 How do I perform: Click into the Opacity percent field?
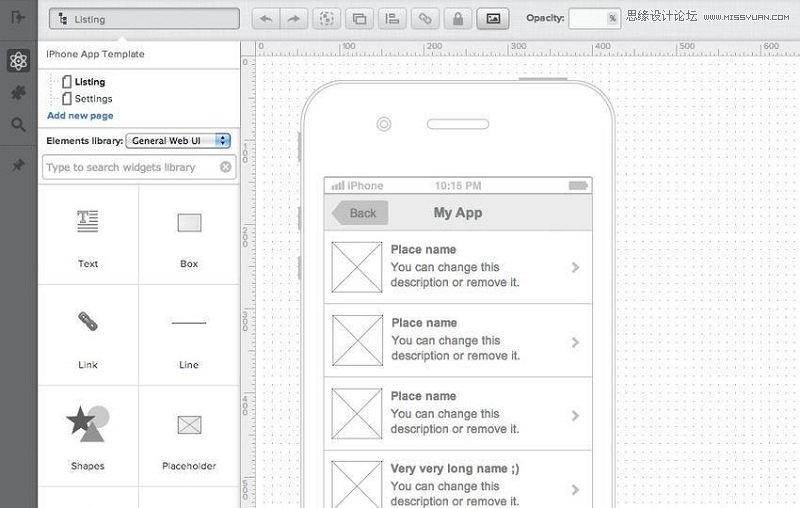pos(594,18)
